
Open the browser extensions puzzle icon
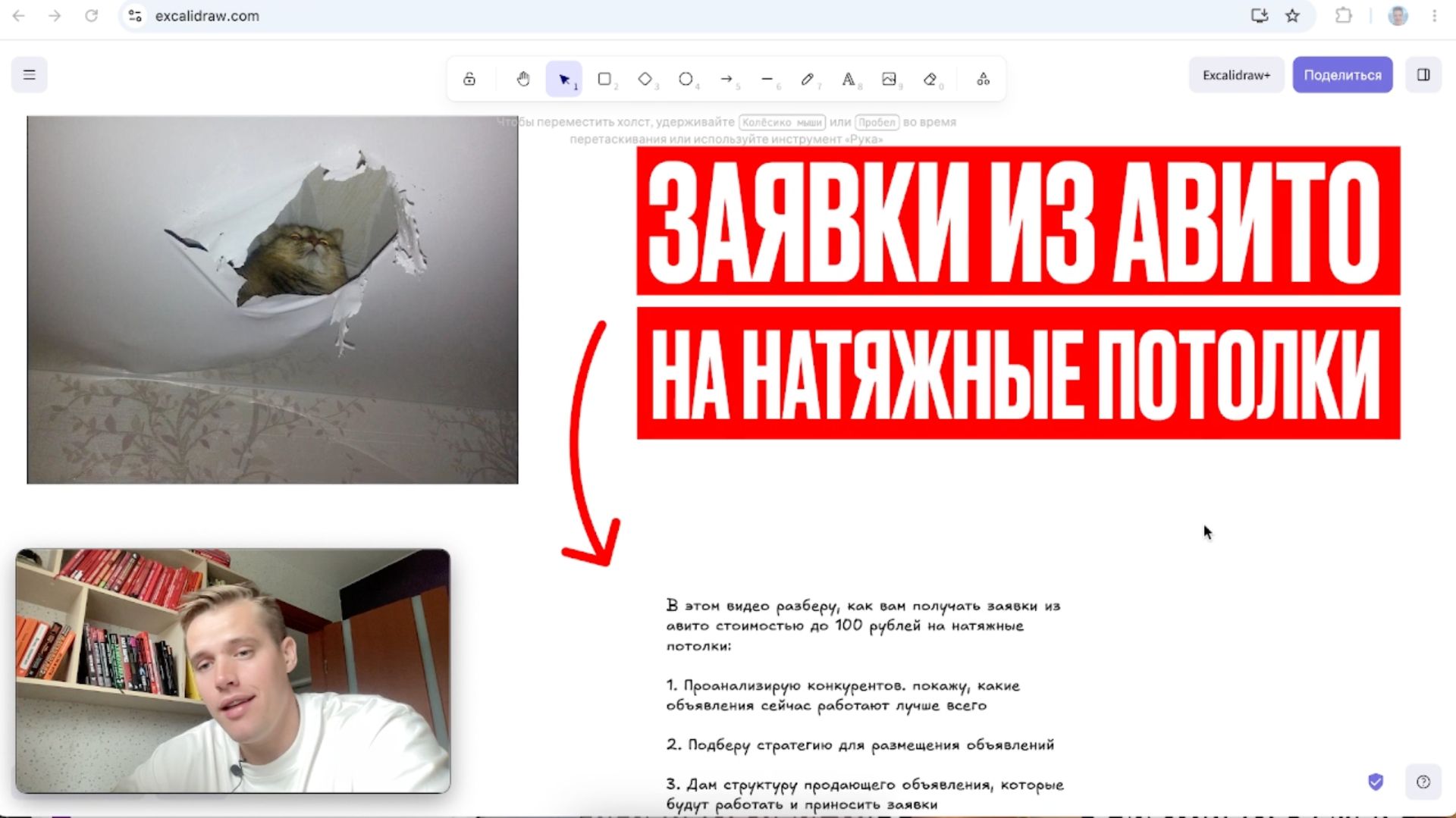coord(1344,15)
